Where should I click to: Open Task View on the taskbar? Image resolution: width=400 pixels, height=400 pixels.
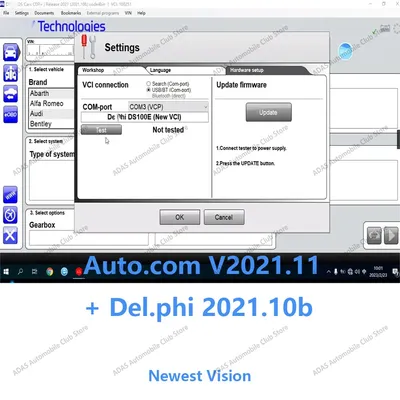pos(34,272)
